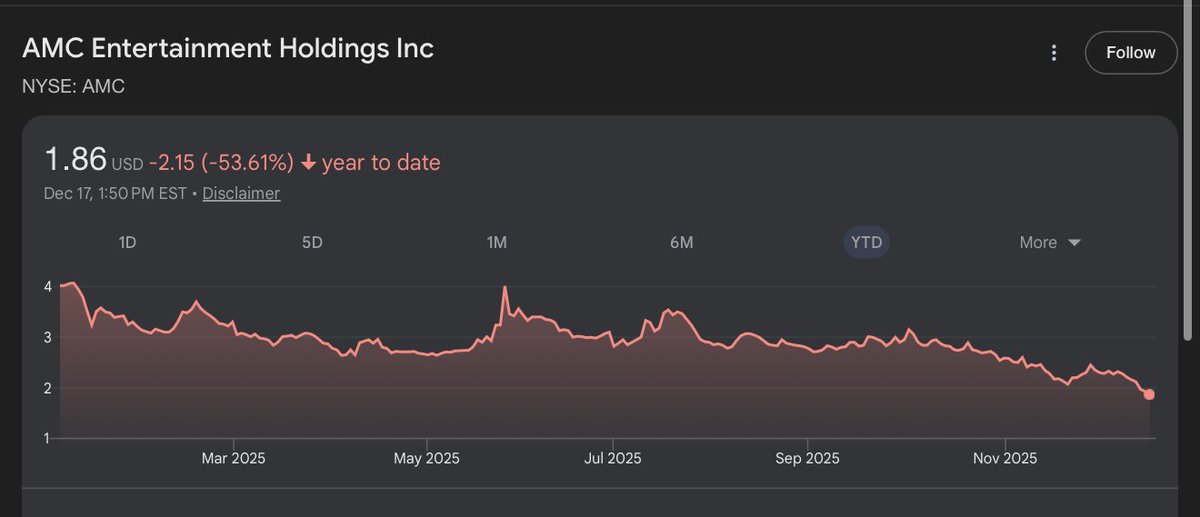Click the year to date down arrow
The width and height of the screenshot is (1200, 517).
point(308,162)
